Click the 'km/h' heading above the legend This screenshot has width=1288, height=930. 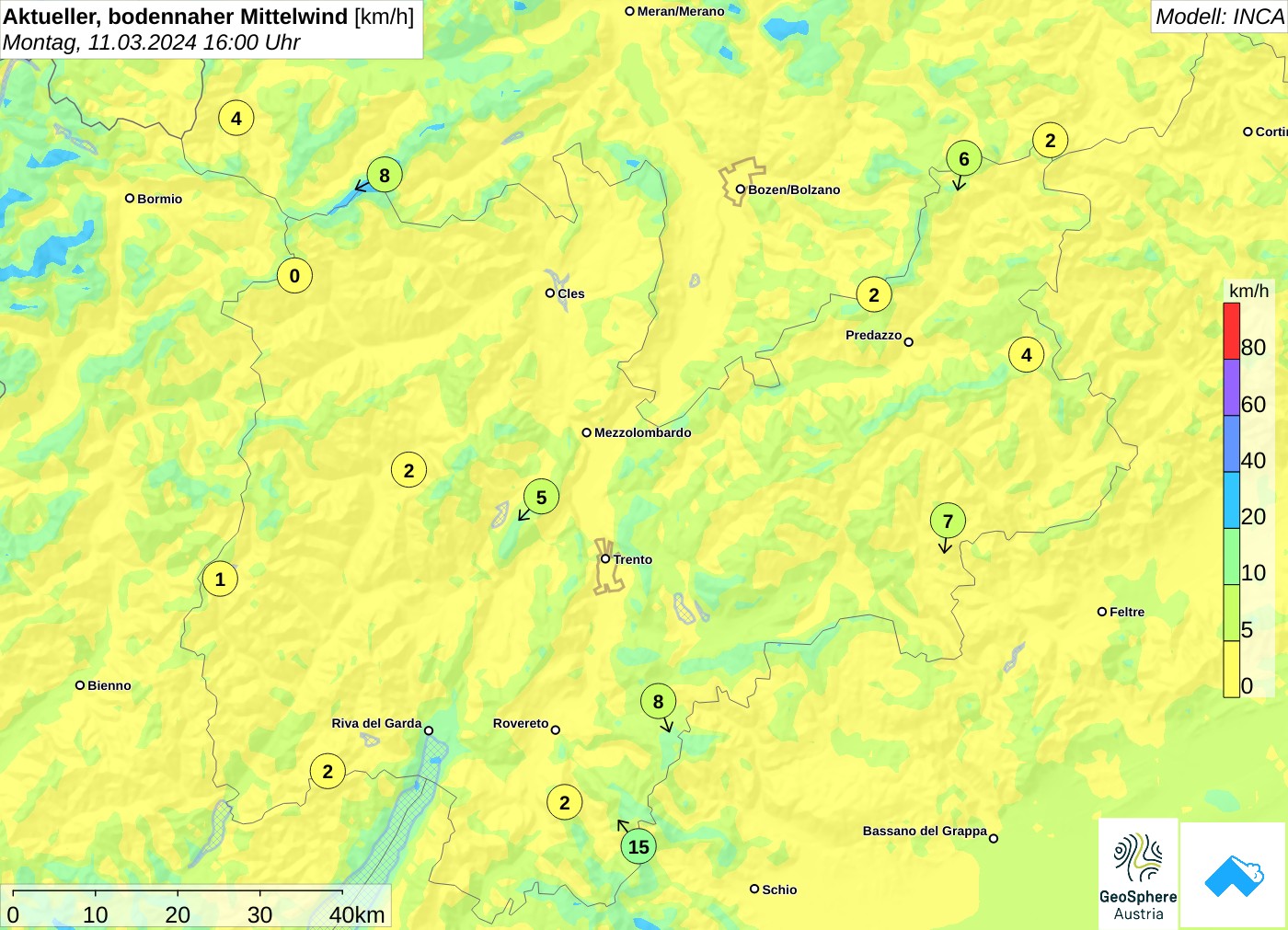coord(1248,291)
